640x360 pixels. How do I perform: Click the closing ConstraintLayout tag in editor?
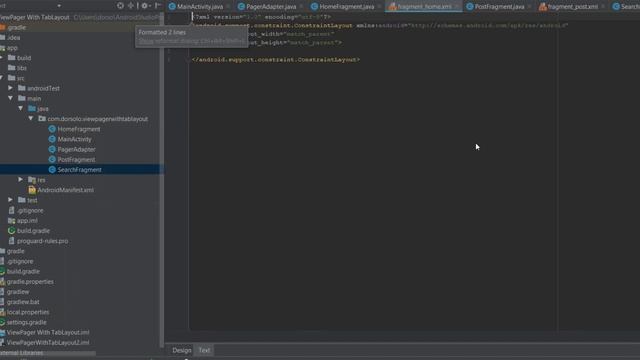tap(276, 60)
